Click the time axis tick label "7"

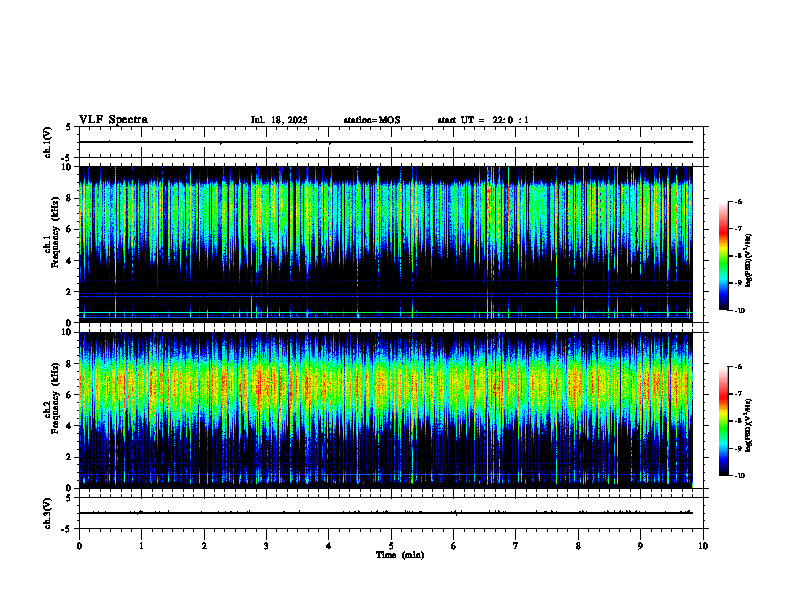tap(516, 546)
